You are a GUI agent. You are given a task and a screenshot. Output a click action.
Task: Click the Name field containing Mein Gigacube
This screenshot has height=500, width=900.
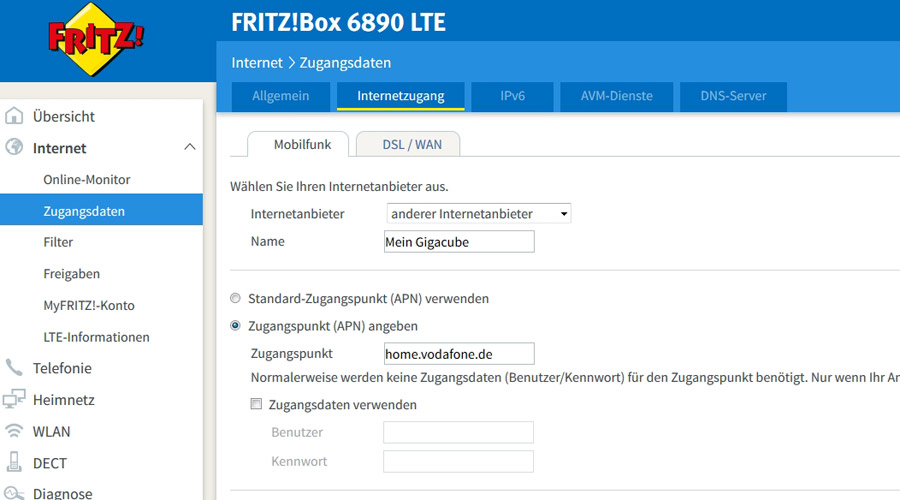459,242
